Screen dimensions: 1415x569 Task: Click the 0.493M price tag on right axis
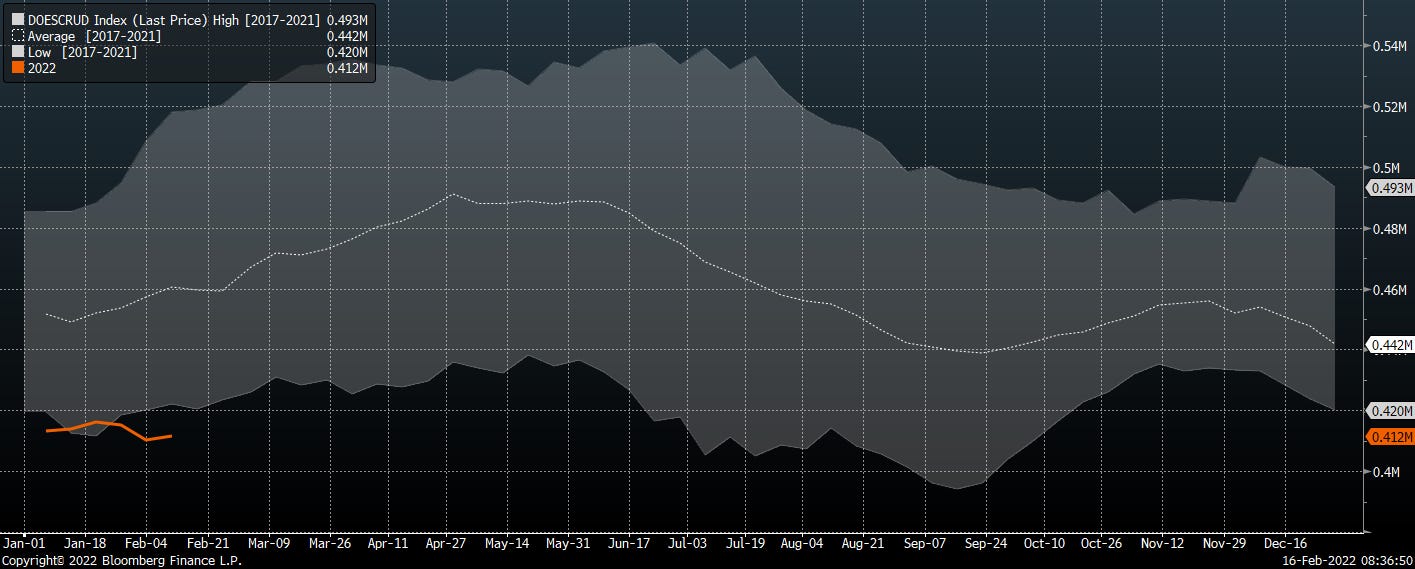coord(1390,188)
